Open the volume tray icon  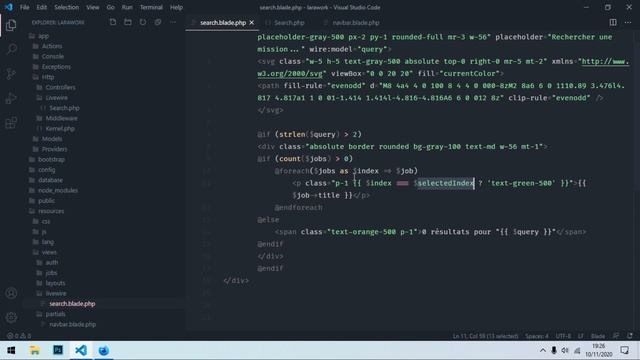coord(565,350)
